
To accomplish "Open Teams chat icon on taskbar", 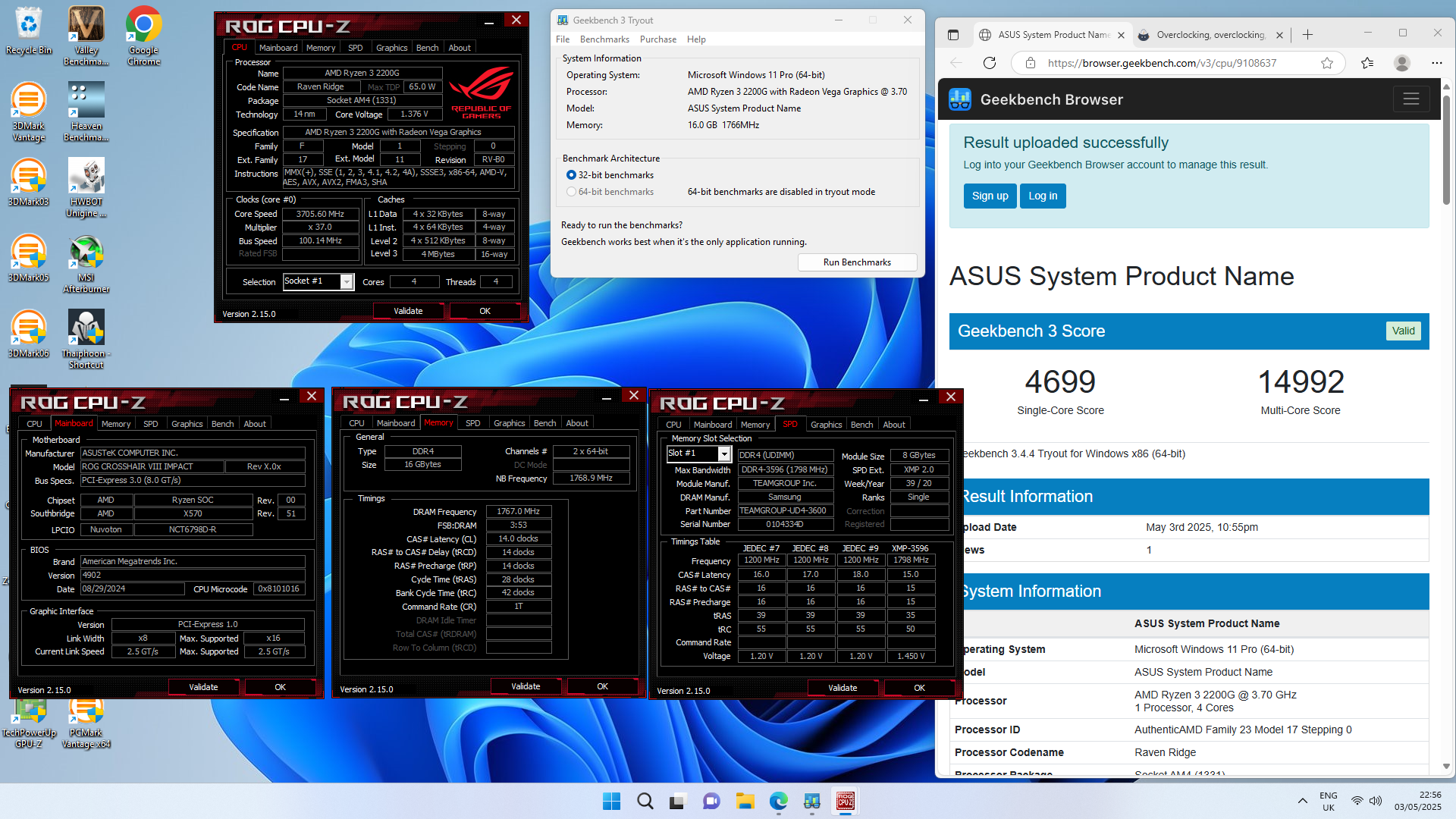I will tap(711, 801).
